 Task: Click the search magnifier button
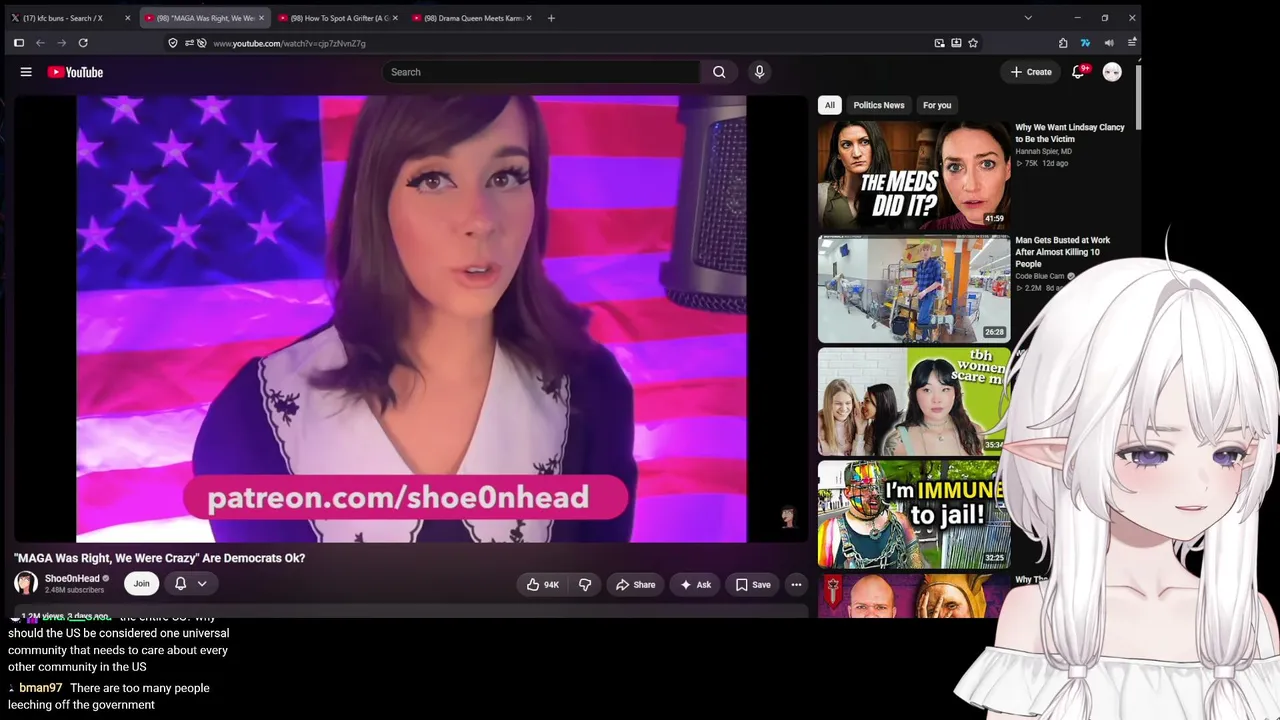click(x=719, y=72)
